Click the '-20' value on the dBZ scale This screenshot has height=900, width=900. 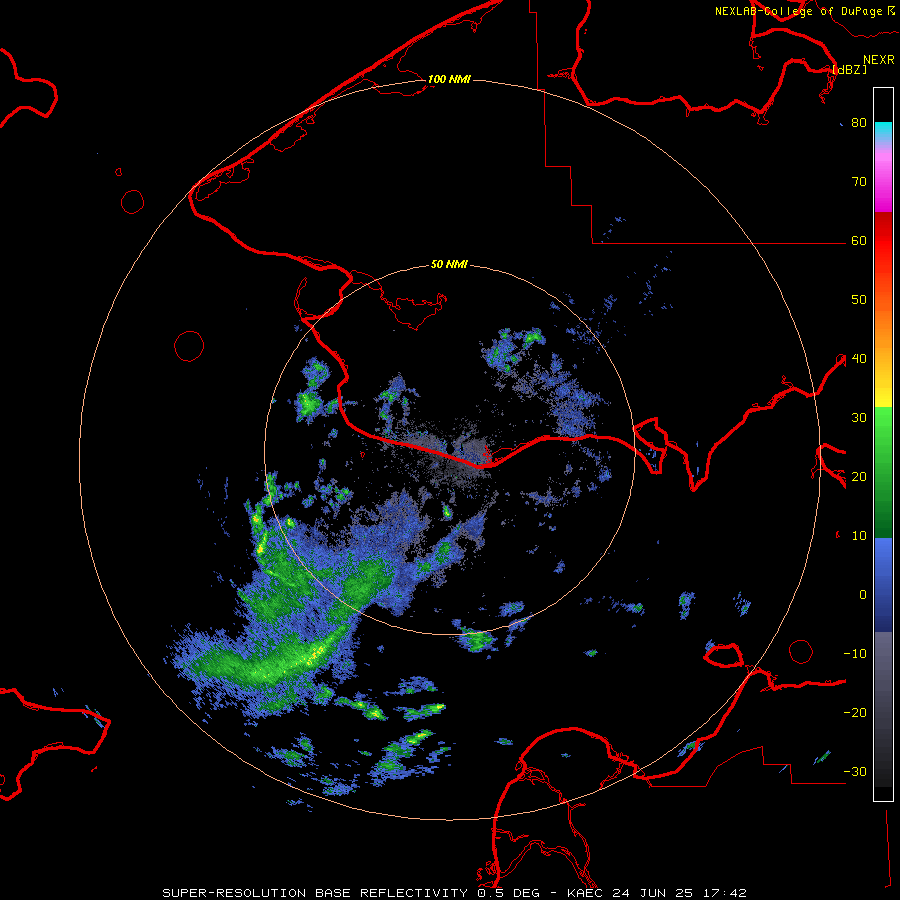(x=855, y=713)
